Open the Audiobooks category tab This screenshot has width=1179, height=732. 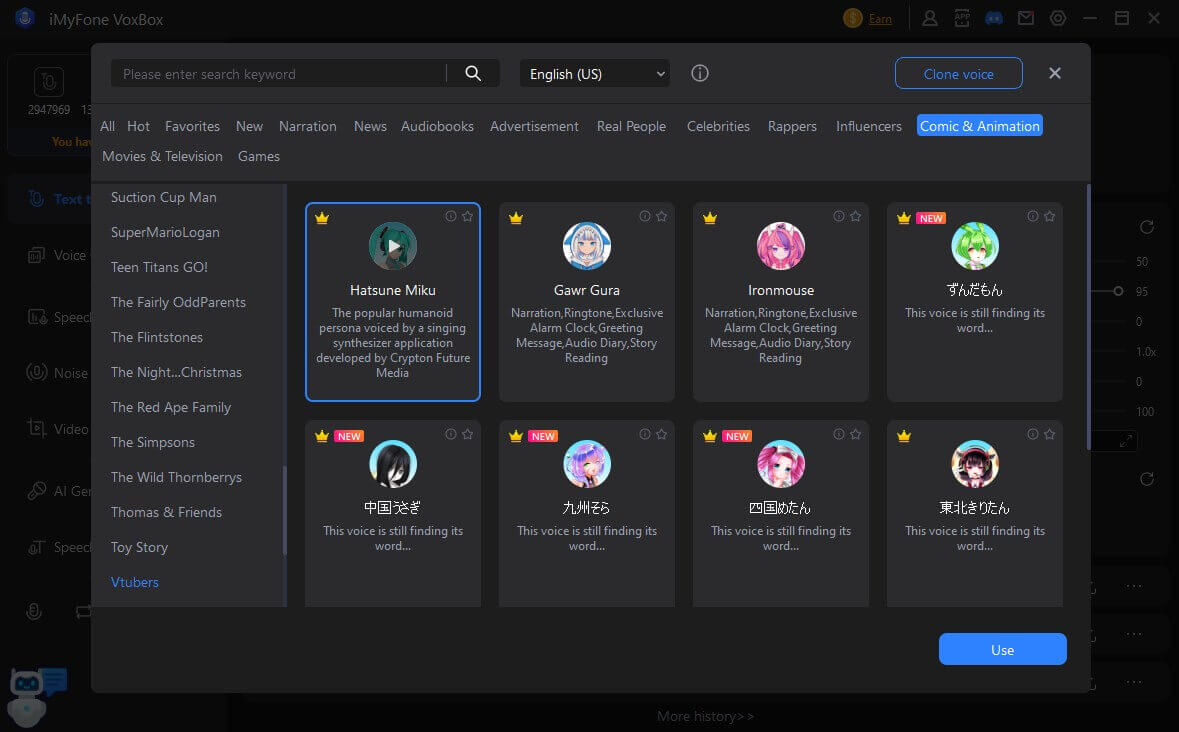tap(437, 126)
